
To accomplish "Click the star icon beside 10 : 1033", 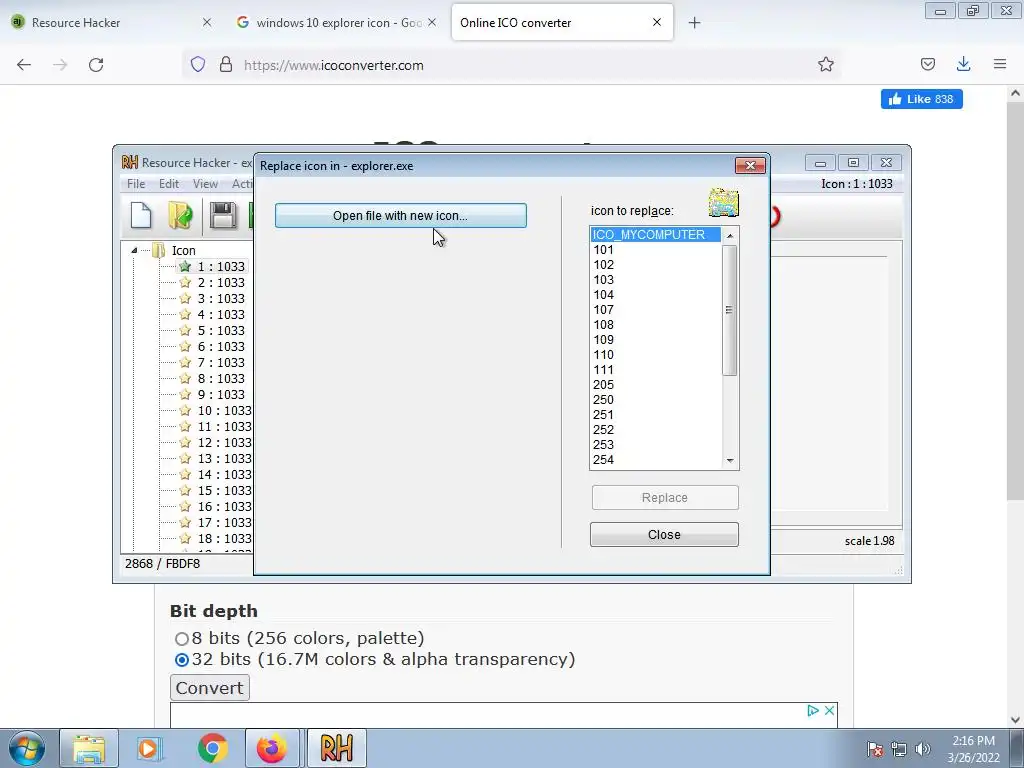I will [185, 411].
